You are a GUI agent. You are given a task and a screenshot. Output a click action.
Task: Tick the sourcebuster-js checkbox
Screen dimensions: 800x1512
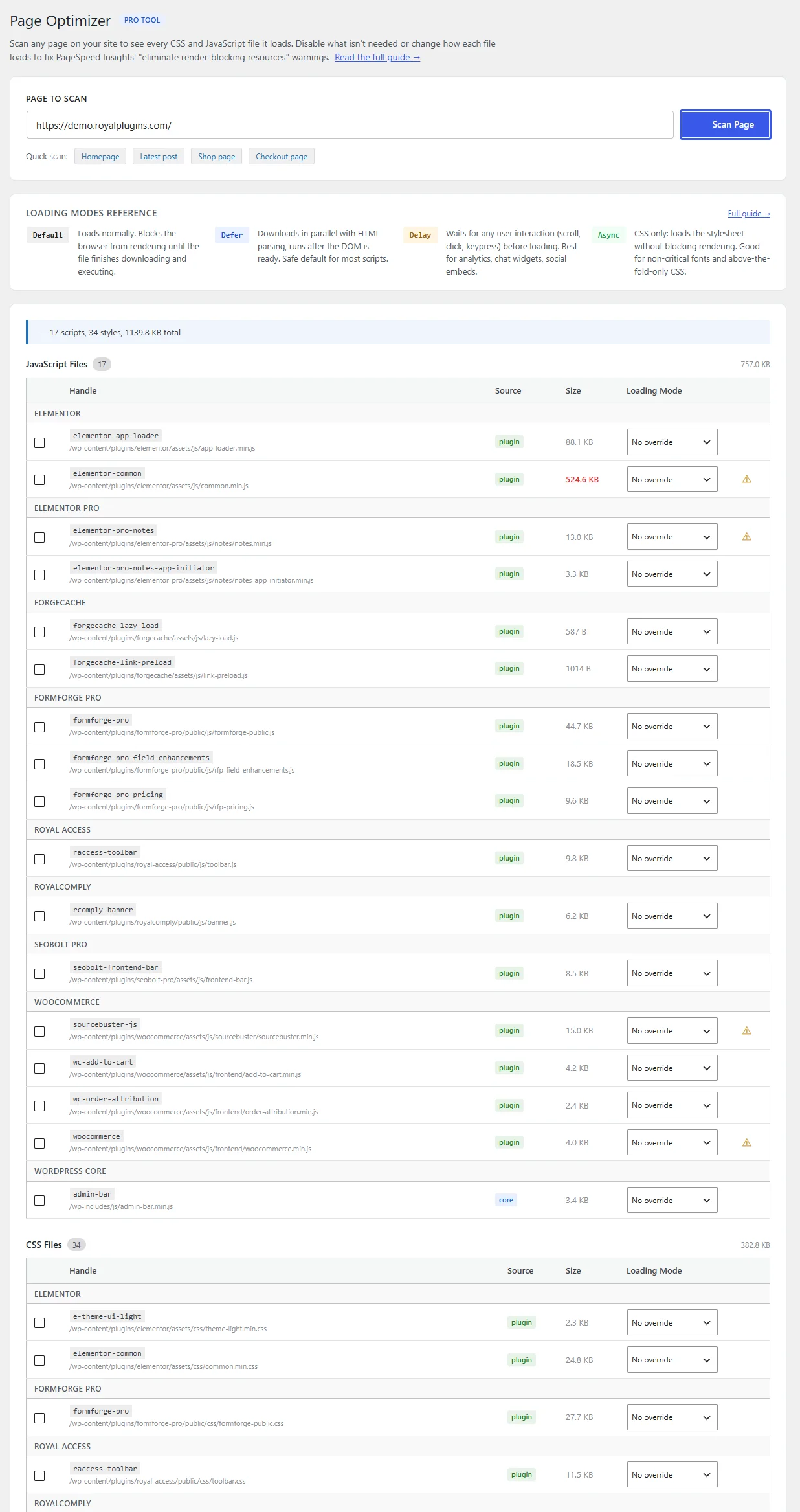39,1032
